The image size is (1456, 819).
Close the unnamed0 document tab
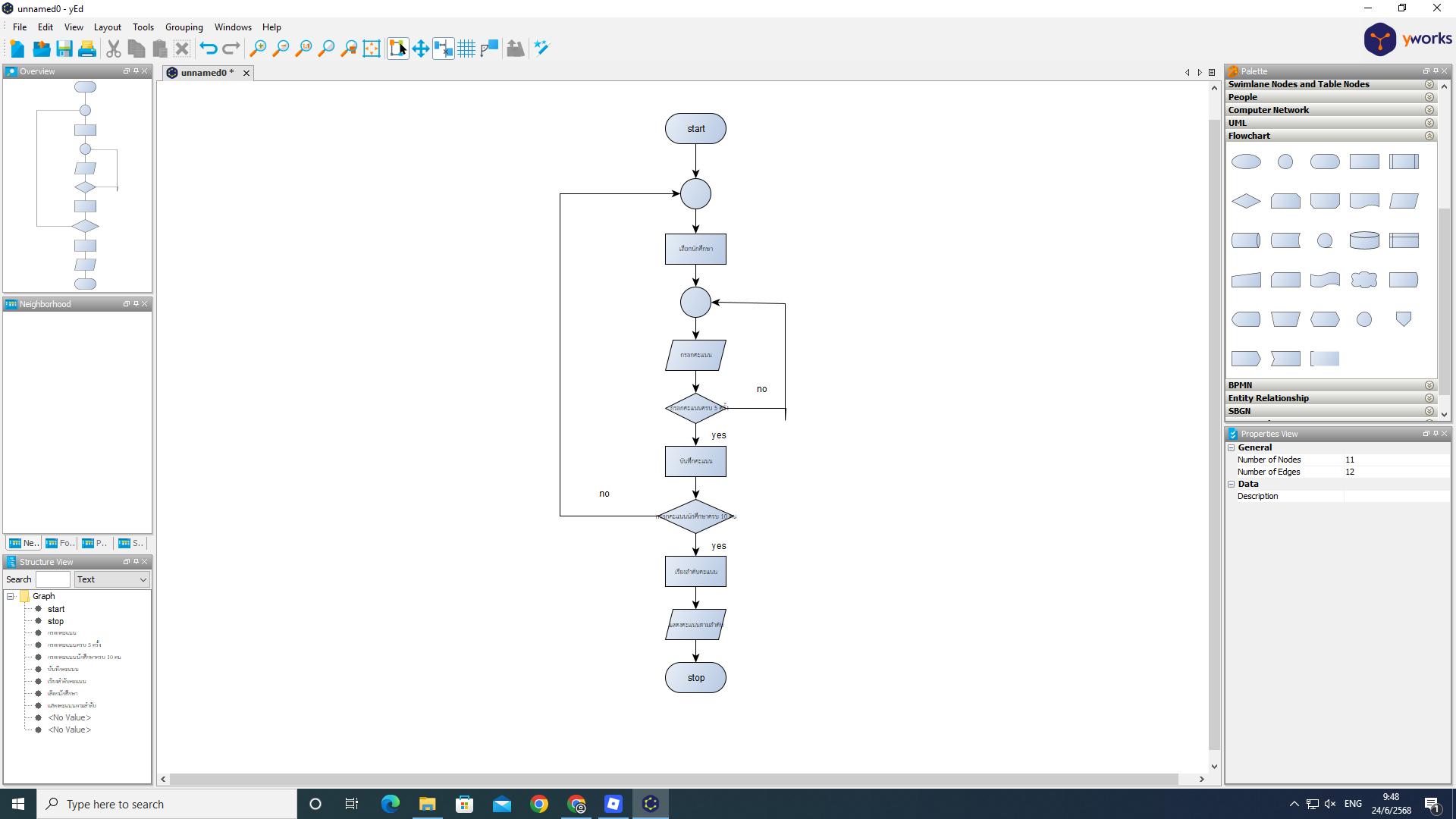[246, 73]
